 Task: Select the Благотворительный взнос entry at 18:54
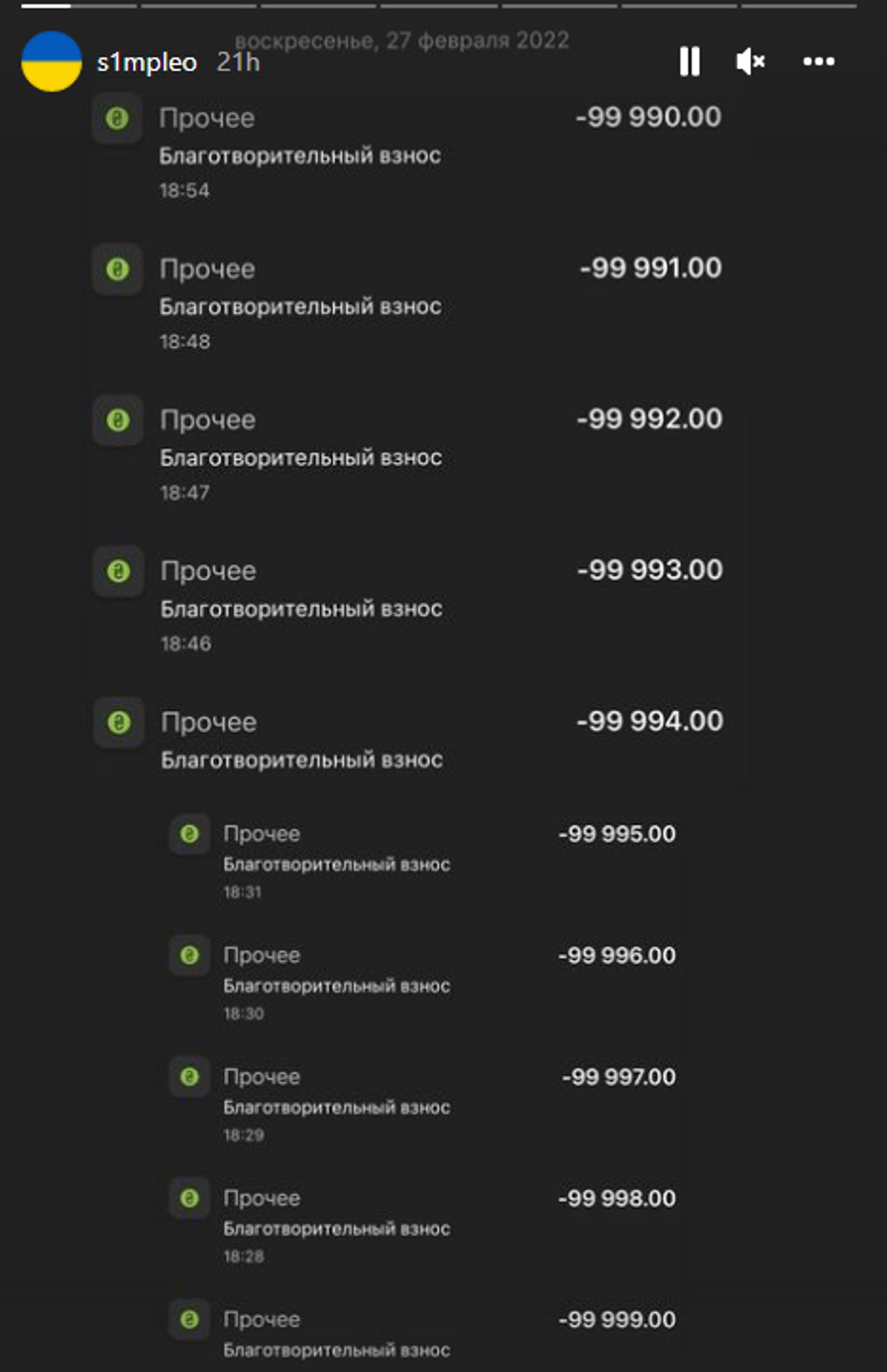point(300,156)
